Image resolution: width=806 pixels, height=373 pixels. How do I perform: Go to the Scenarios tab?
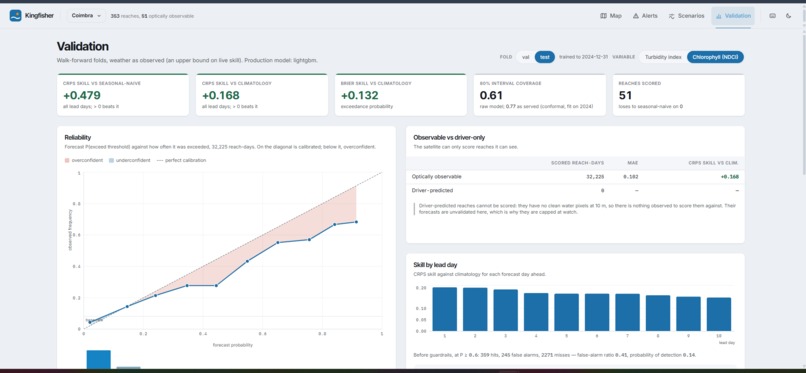click(686, 16)
